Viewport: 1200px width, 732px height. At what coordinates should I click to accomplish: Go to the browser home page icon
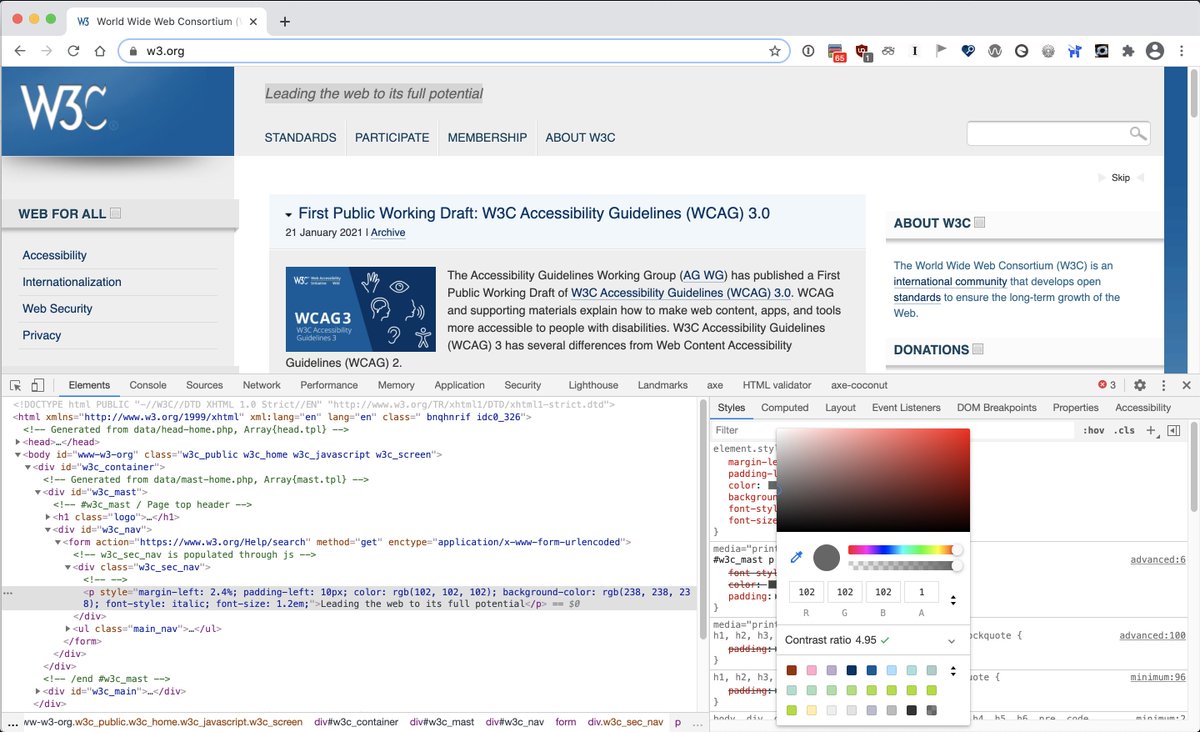(100, 51)
